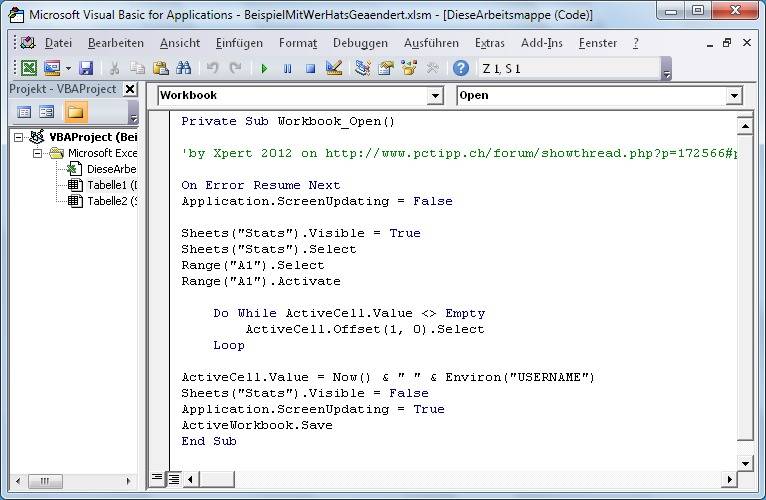Toggle folders view in the Project panel
The width and height of the screenshot is (766, 500).
(76, 112)
